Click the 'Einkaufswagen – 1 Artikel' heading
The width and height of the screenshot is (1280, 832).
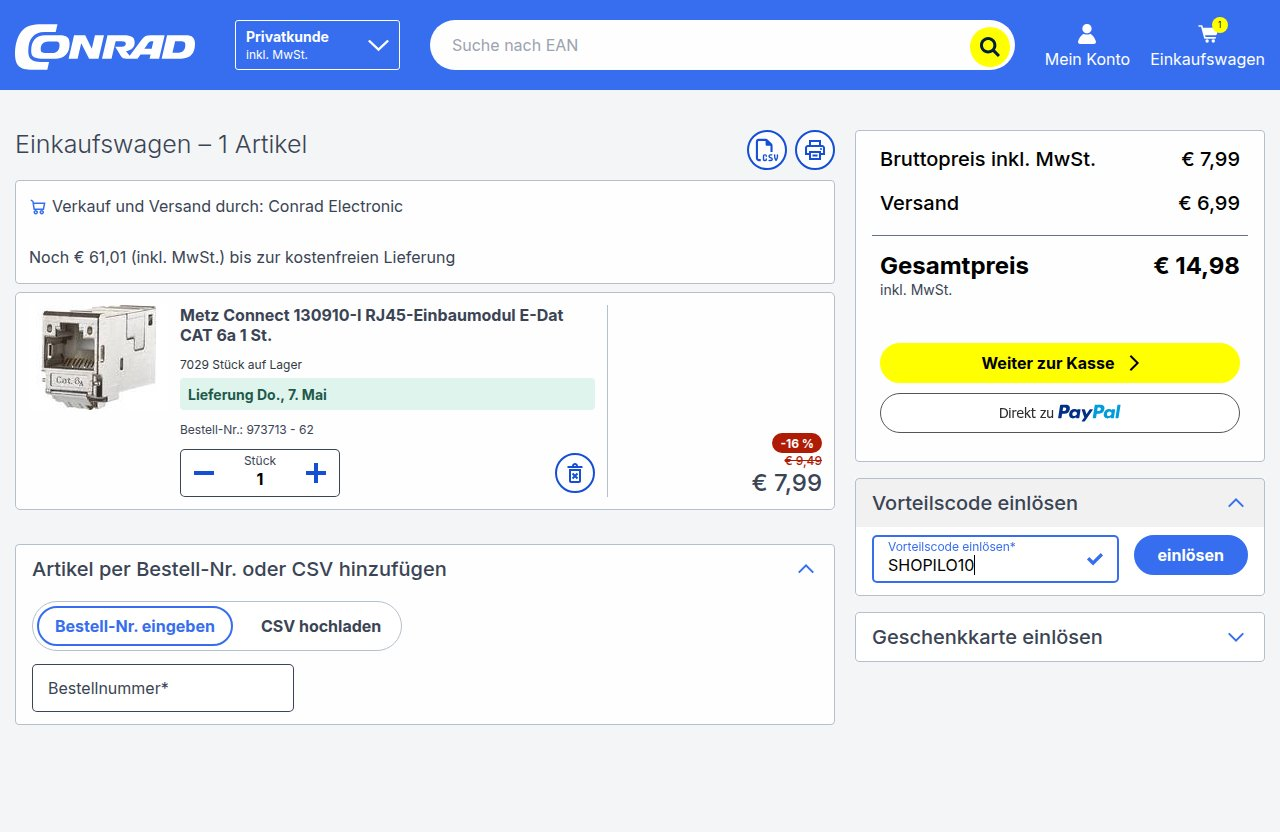coord(161,145)
